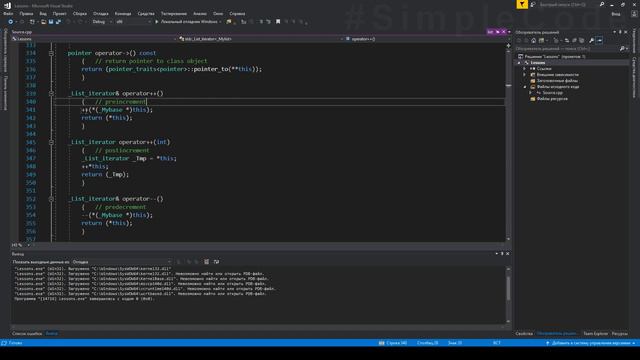Screen dimensions: 640x360
Task: Open the Lessons scope dropdown in navigation bar
Action: (94, 39)
